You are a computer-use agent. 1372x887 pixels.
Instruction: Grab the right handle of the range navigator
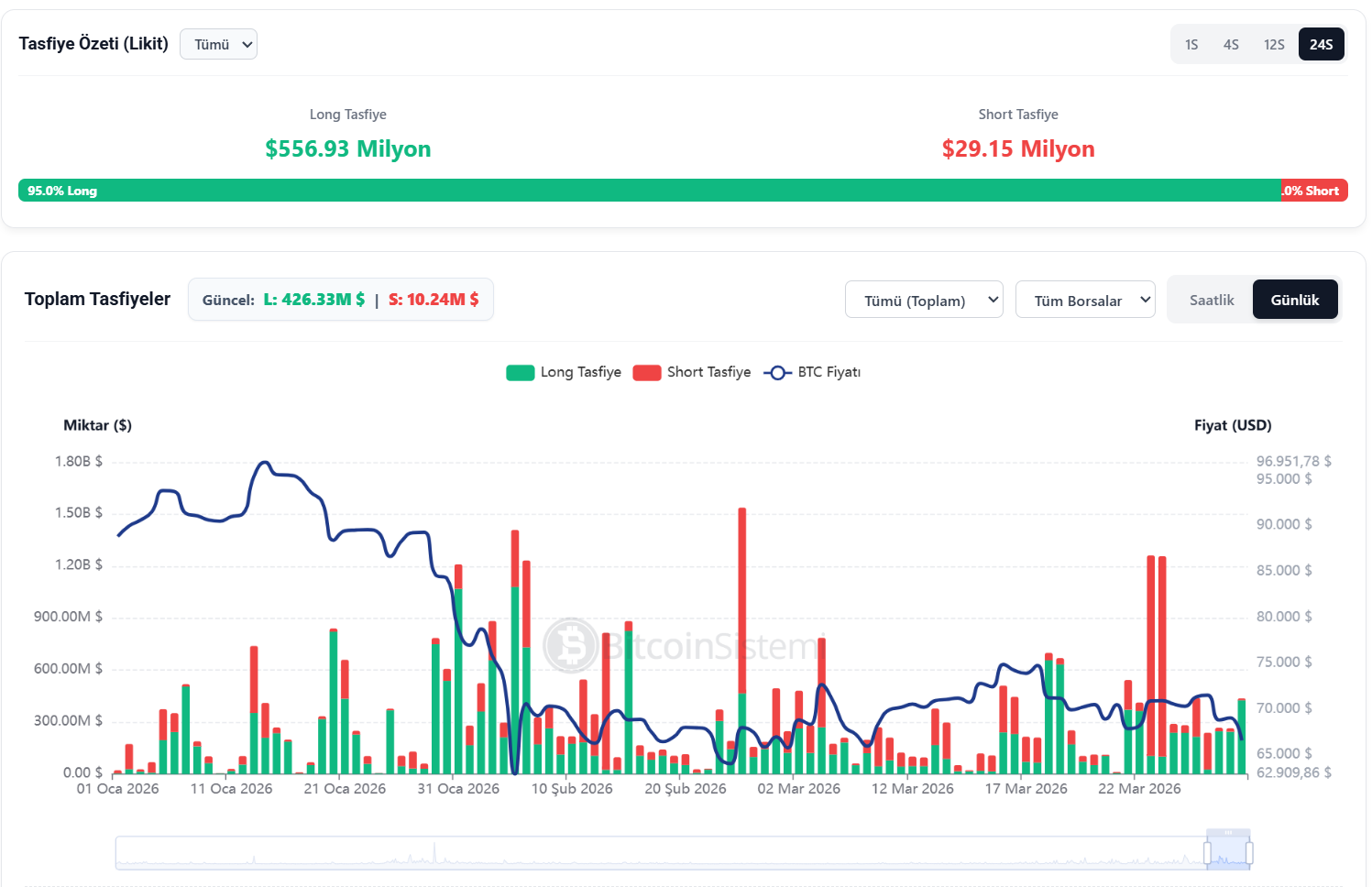1249,853
